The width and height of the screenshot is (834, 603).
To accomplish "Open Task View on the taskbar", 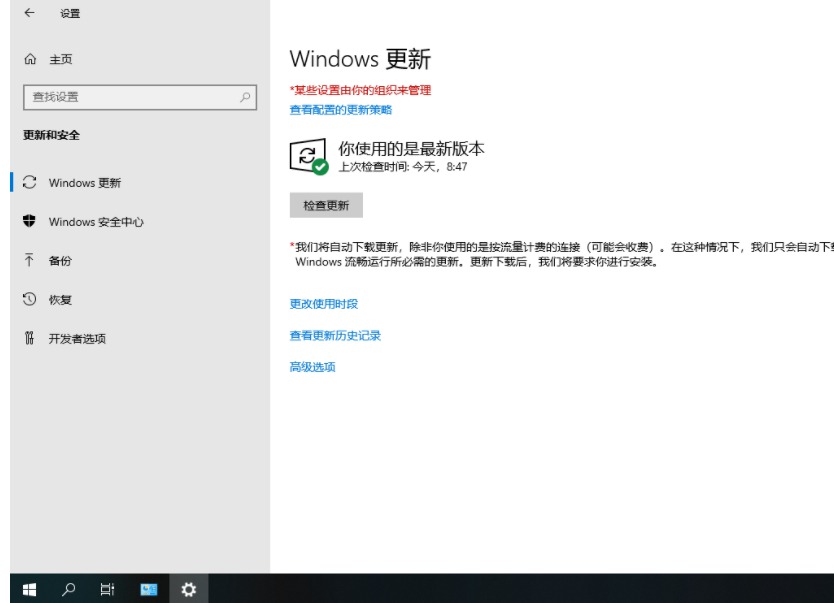I will (107, 589).
